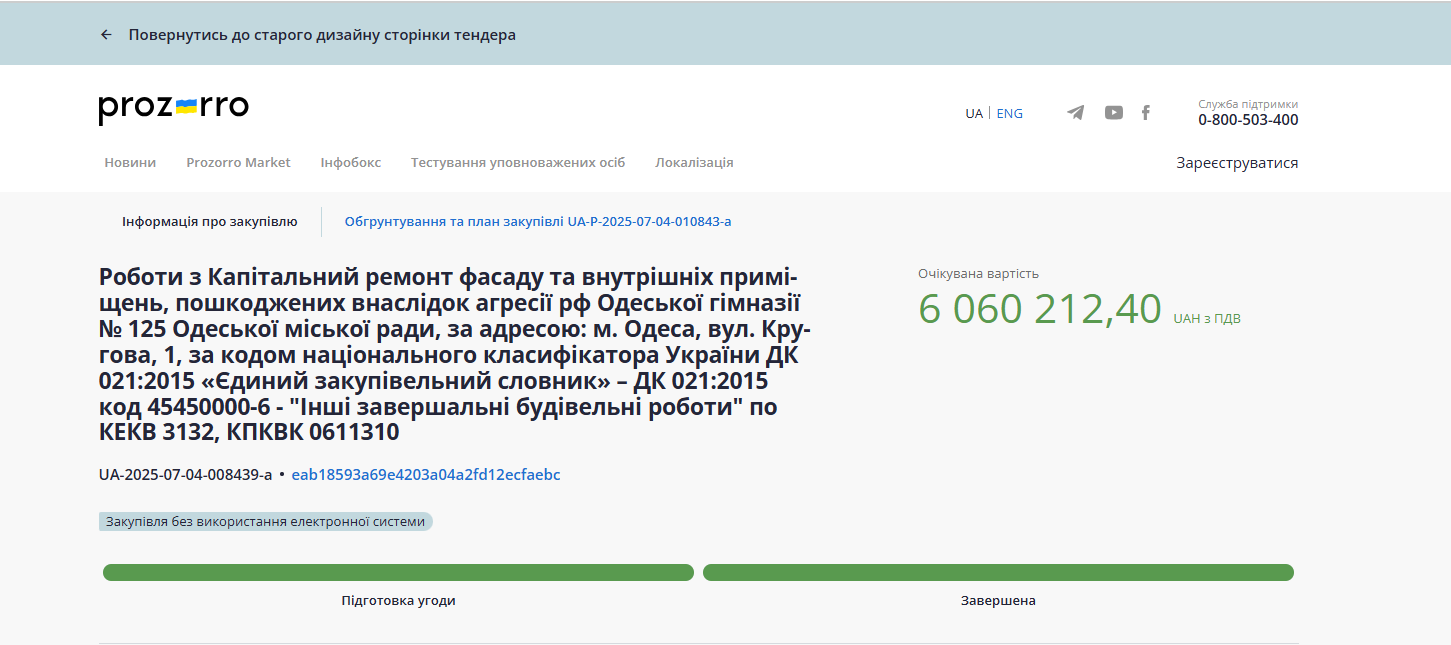This screenshot has height=645, width=1451.
Task: Click the Зареєструватися link
Action: point(1236,163)
